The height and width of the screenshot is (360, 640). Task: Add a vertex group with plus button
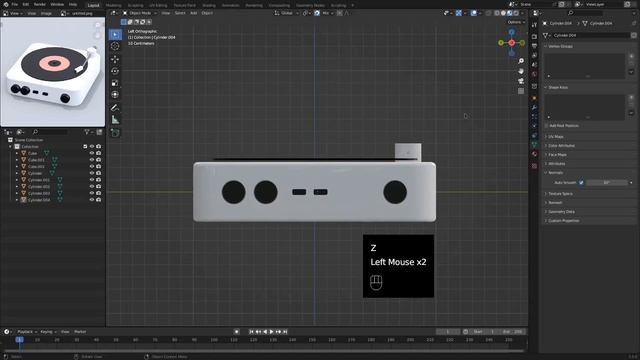(x=631, y=56)
